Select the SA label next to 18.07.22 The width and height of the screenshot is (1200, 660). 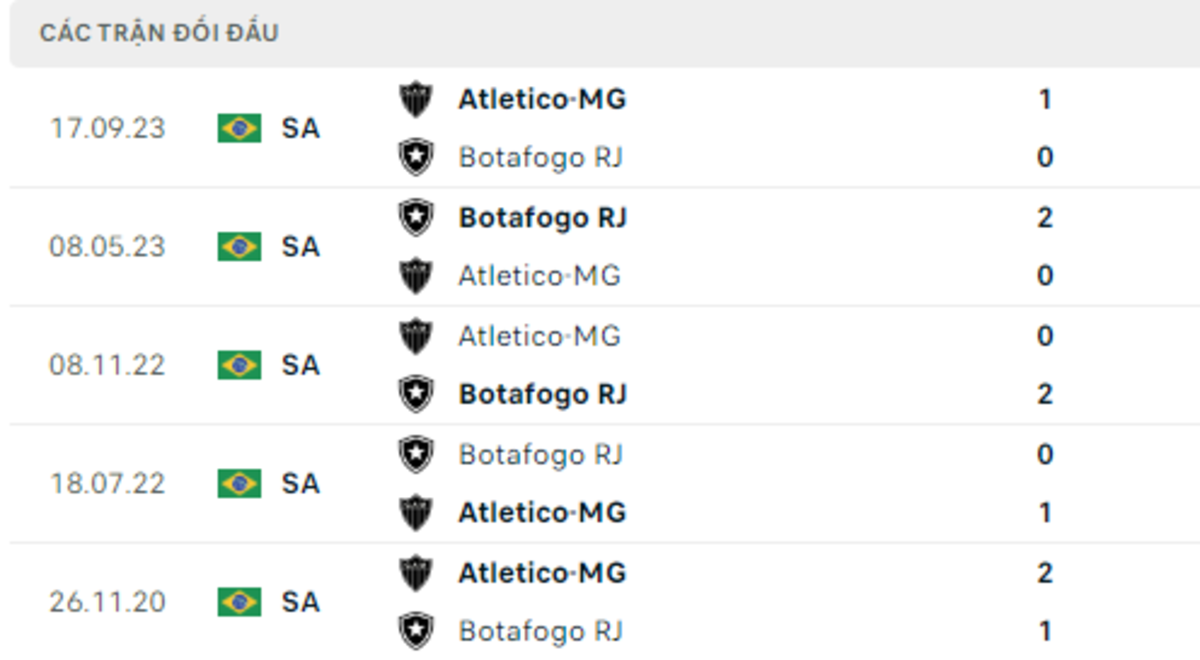(301, 484)
